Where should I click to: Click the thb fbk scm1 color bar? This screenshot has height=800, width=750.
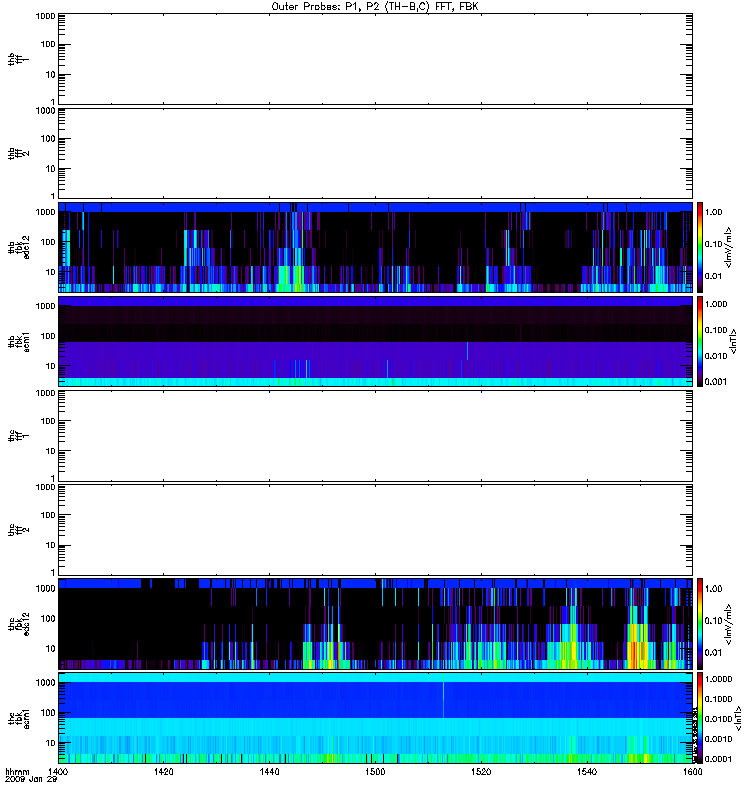tap(700, 341)
